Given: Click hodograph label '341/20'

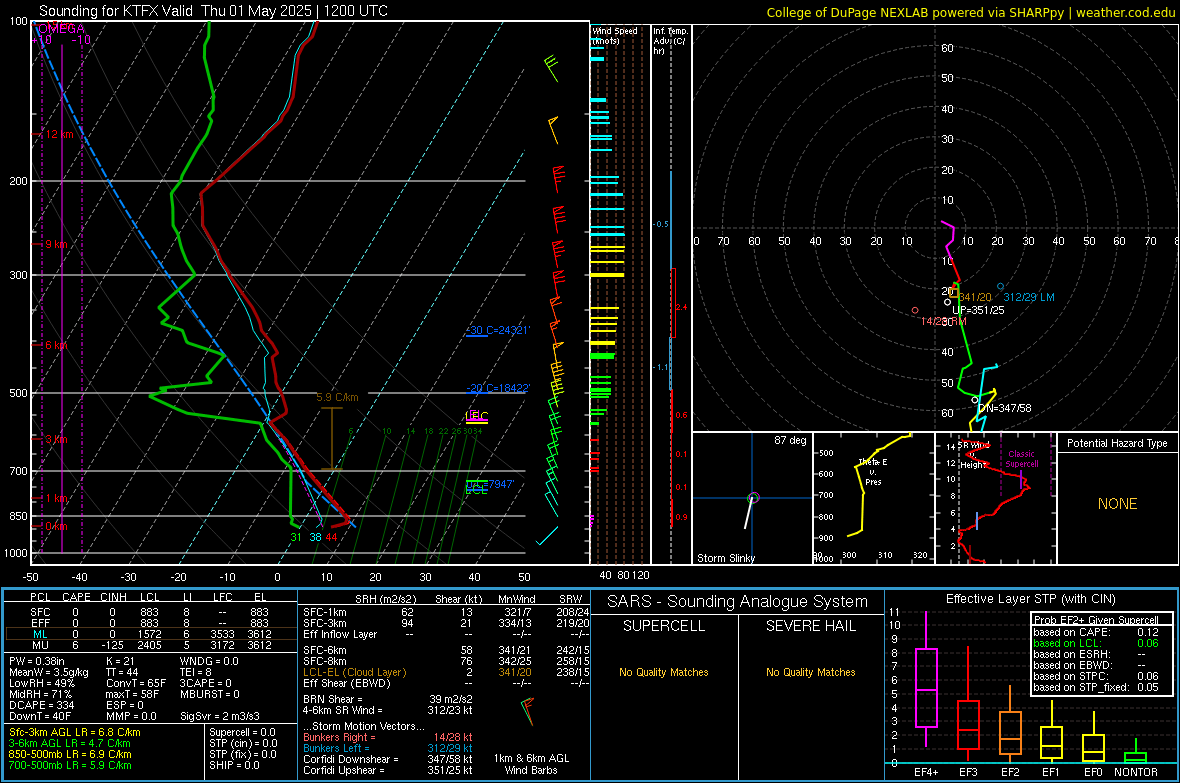Looking at the screenshot, I should (x=975, y=297).
